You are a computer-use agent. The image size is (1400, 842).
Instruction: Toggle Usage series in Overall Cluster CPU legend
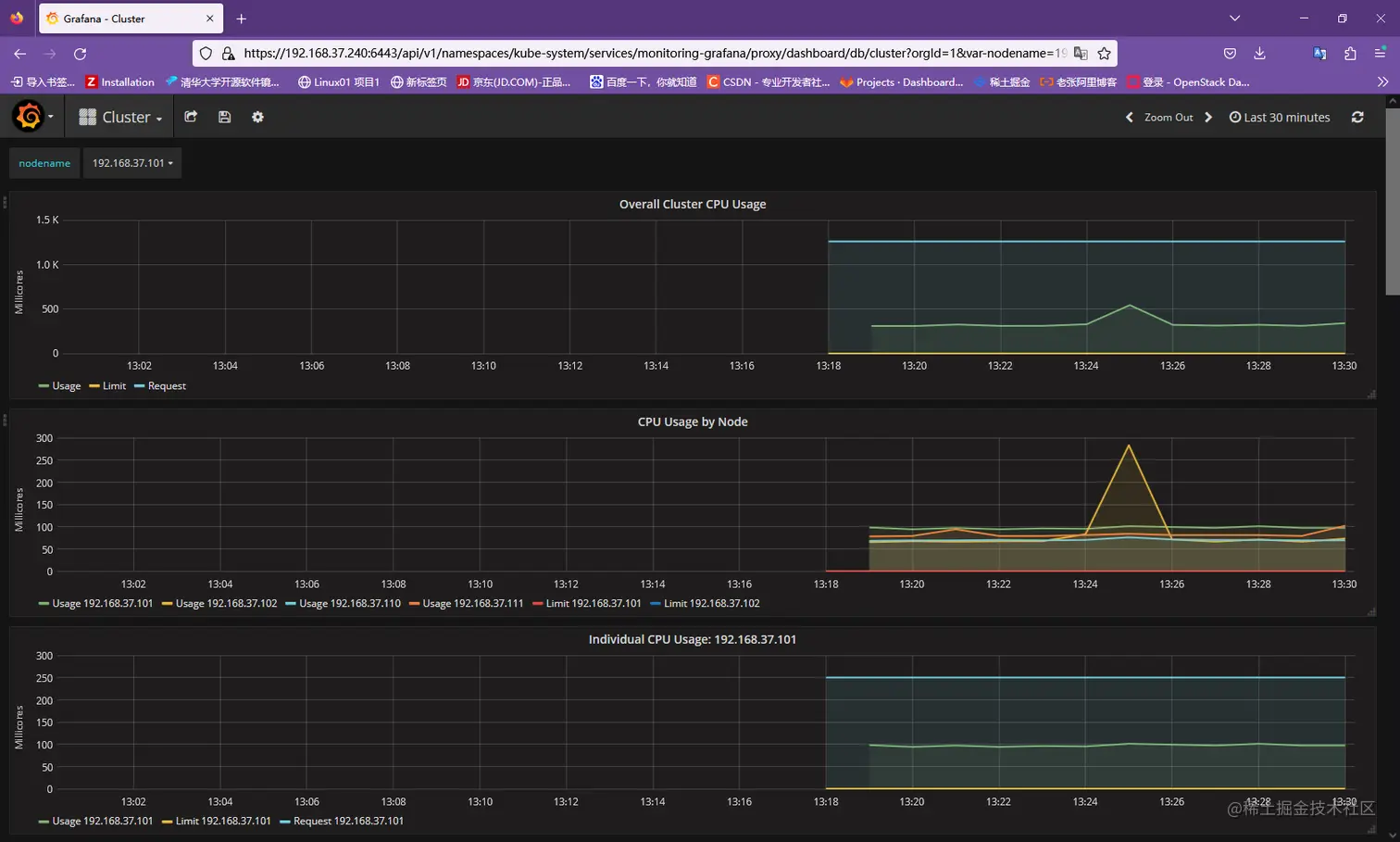[66, 386]
